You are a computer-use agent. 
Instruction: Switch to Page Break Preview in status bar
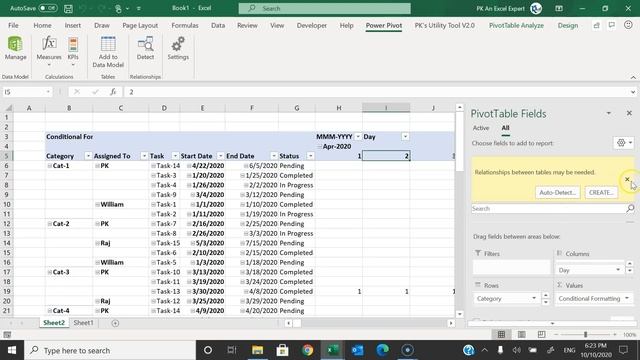pos(541,334)
